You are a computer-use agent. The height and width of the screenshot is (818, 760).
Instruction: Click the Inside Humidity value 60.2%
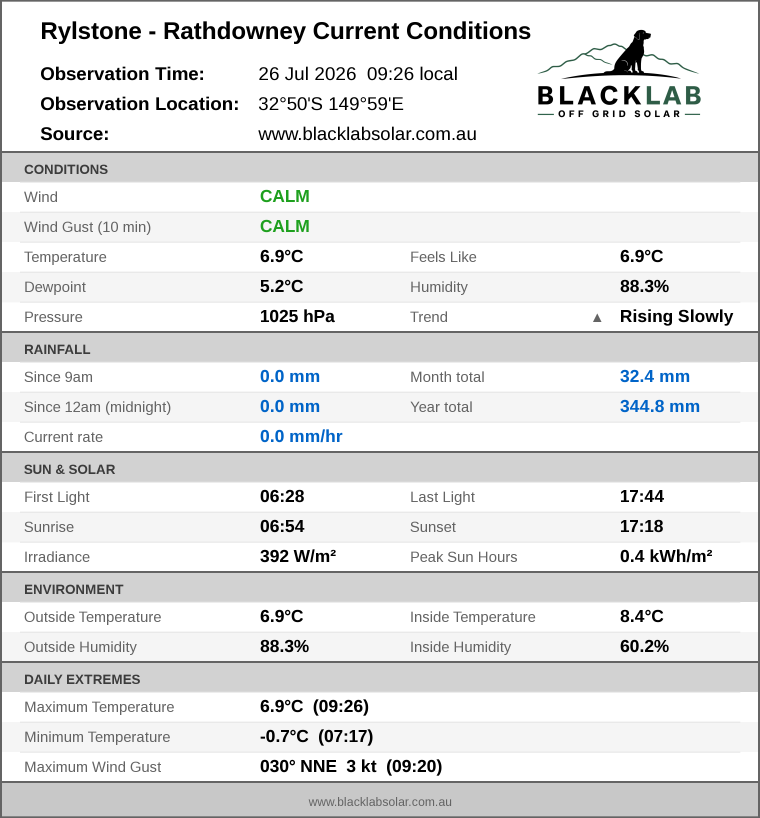tap(644, 646)
